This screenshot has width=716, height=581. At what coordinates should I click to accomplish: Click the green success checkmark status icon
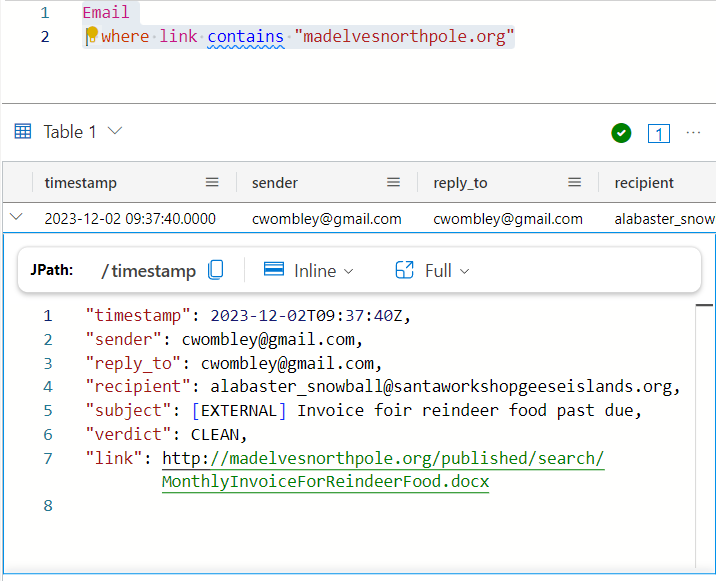pyautogui.click(x=621, y=133)
